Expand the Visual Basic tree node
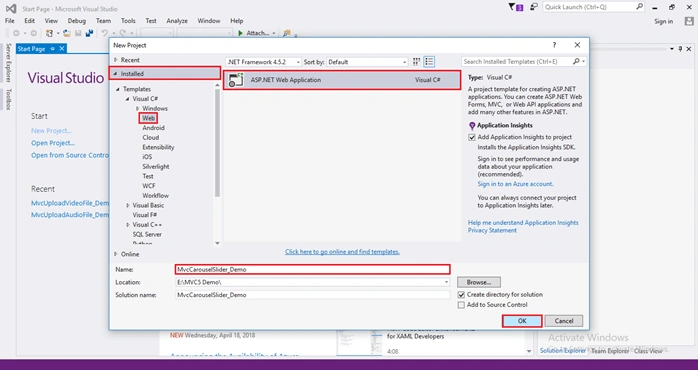The height and width of the screenshot is (370, 698). pos(128,205)
